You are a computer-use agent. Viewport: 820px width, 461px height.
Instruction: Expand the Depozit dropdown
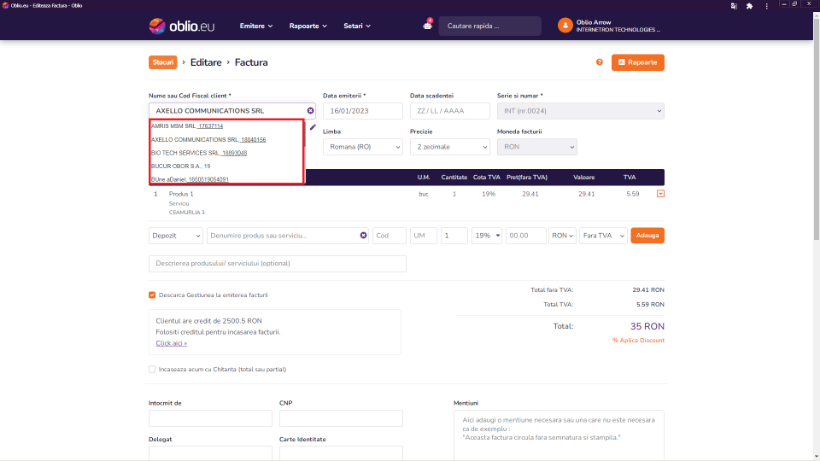(x=175, y=235)
